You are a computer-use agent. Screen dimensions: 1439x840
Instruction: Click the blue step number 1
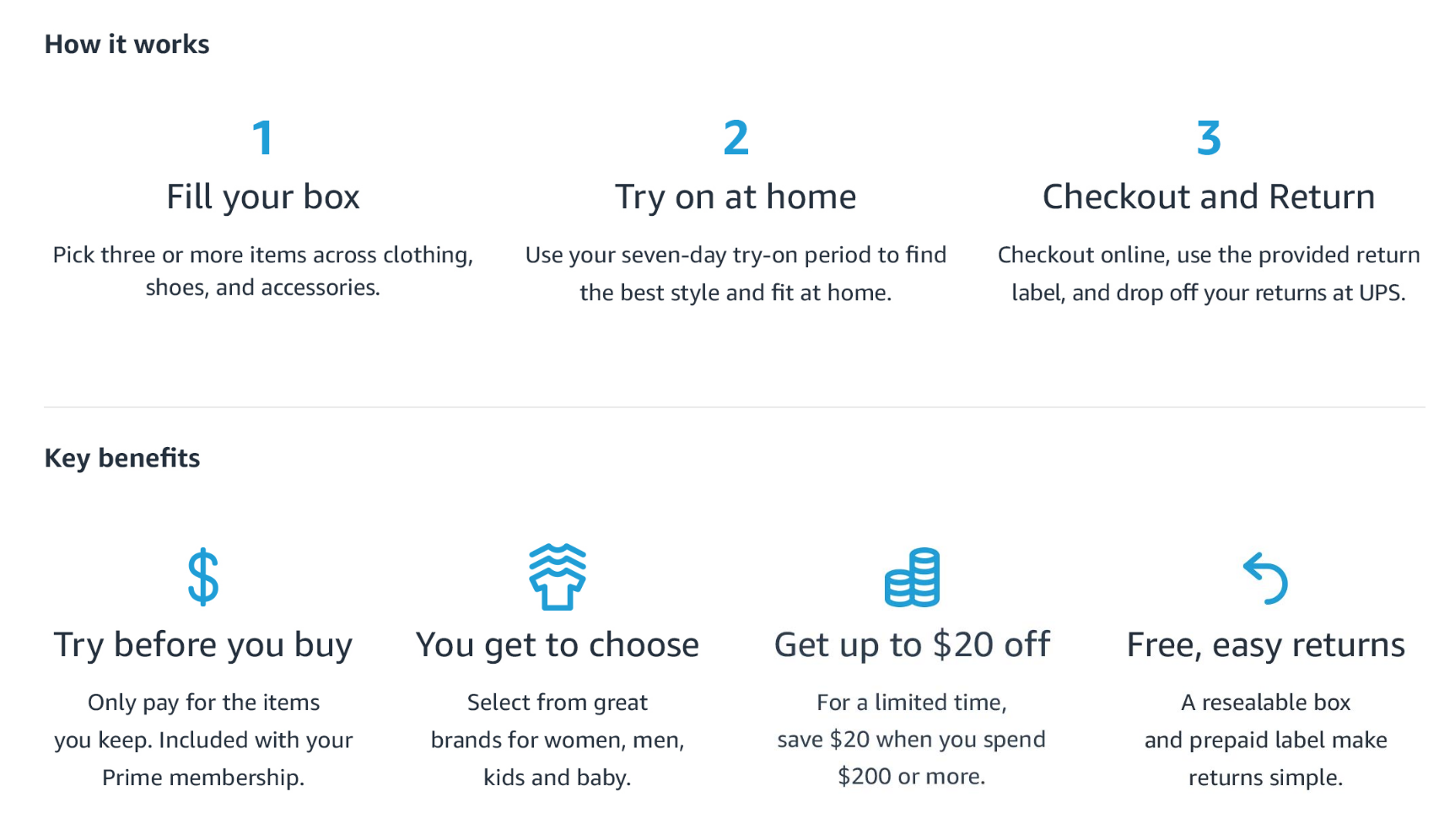pos(263,137)
